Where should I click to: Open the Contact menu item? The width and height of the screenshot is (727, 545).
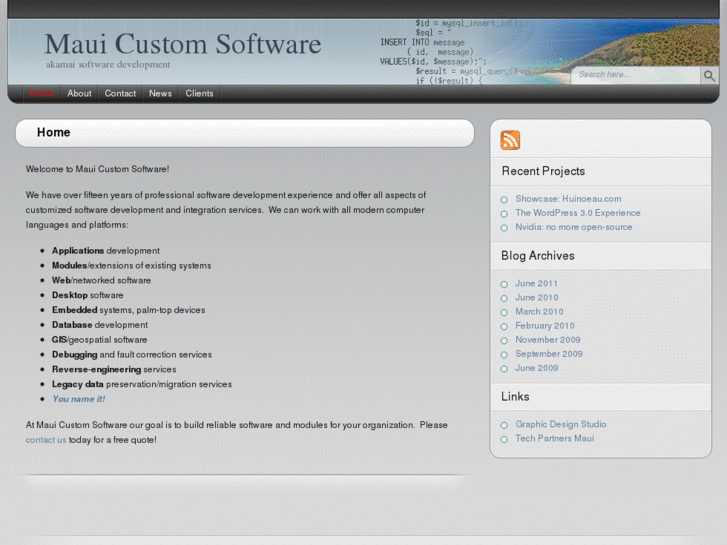click(120, 93)
